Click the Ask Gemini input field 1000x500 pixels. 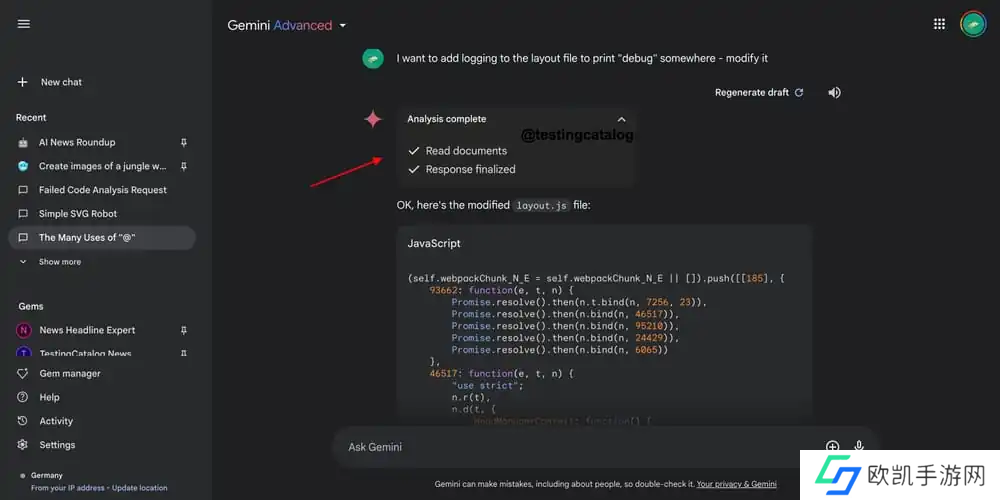(x=570, y=447)
